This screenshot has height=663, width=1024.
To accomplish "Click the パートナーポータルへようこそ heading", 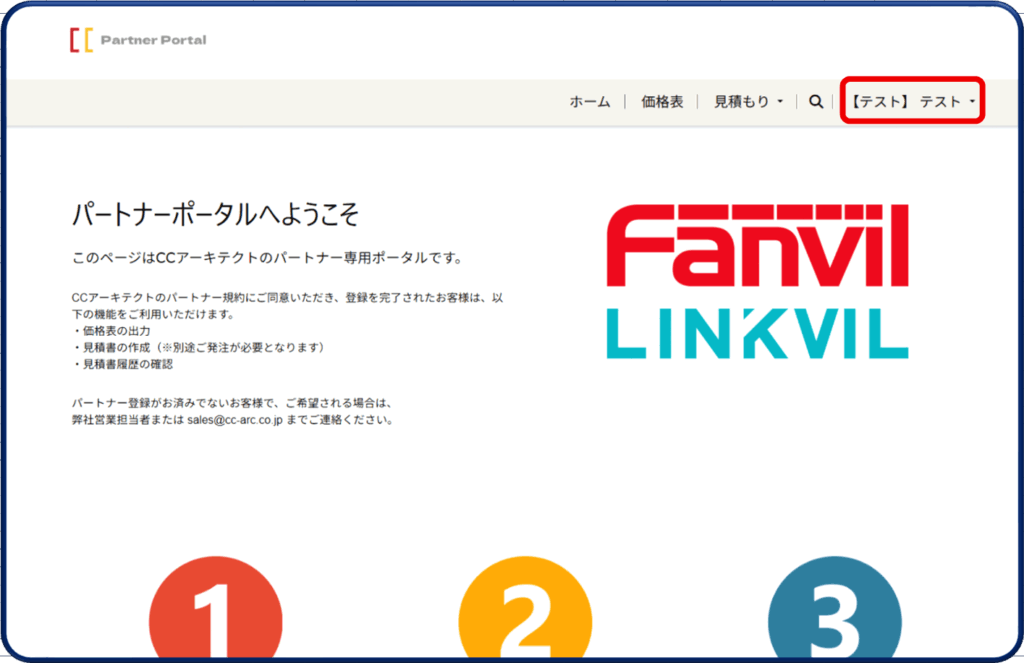I will click(216, 214).
